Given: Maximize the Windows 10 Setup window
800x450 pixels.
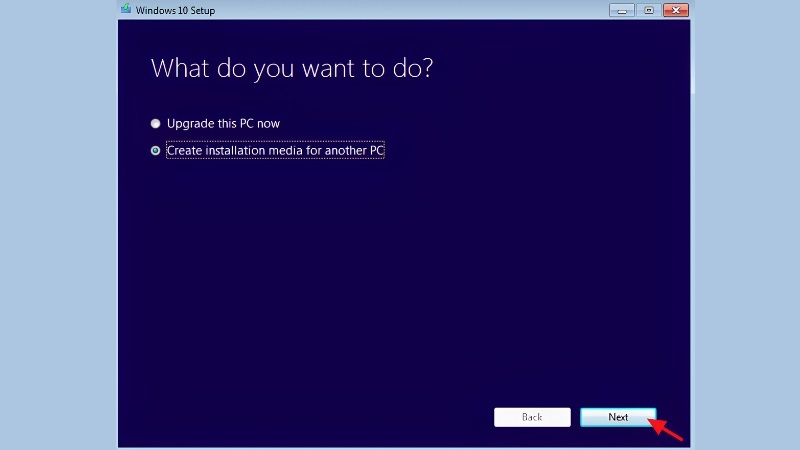Looking at the screenshot, I should [x=648, y=10].
